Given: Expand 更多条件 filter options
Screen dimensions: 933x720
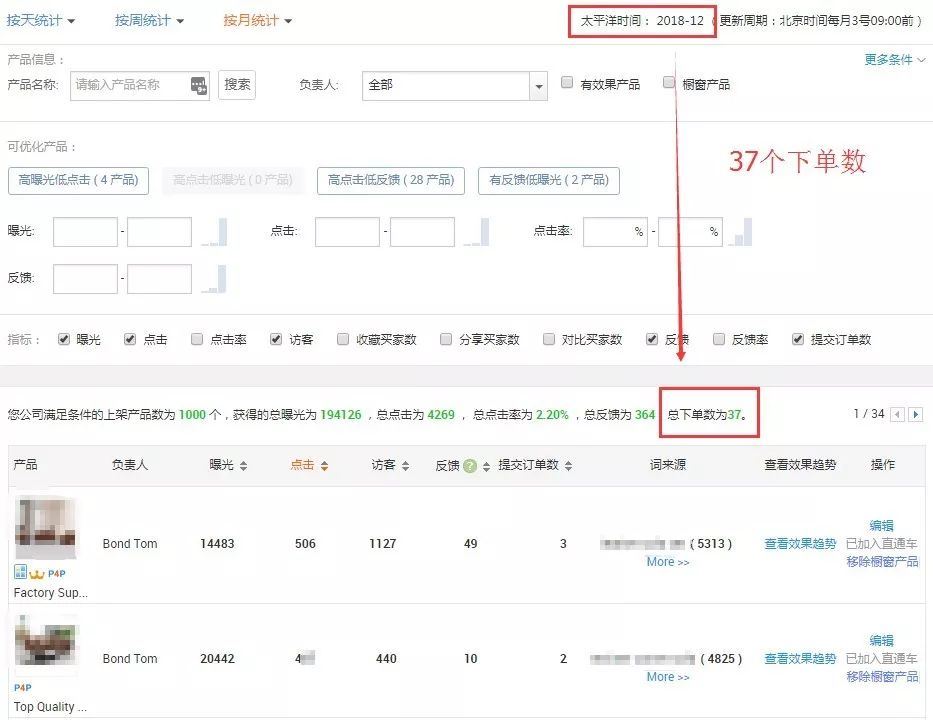Looking at the screenshot, I should 894,60.
